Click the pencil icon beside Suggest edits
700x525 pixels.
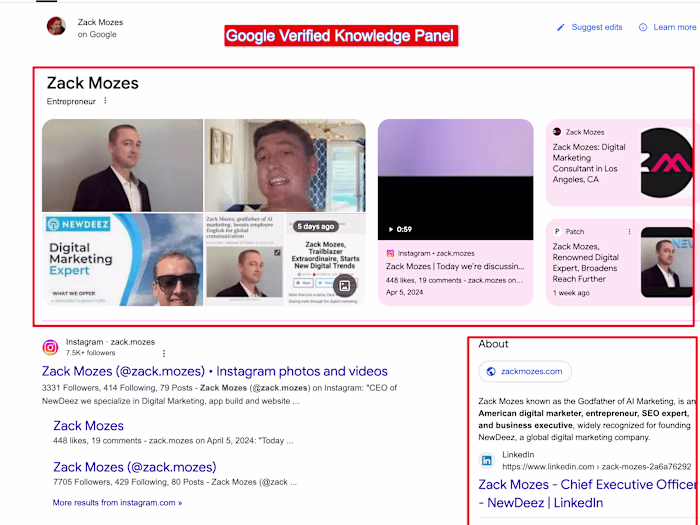(561, 28)
